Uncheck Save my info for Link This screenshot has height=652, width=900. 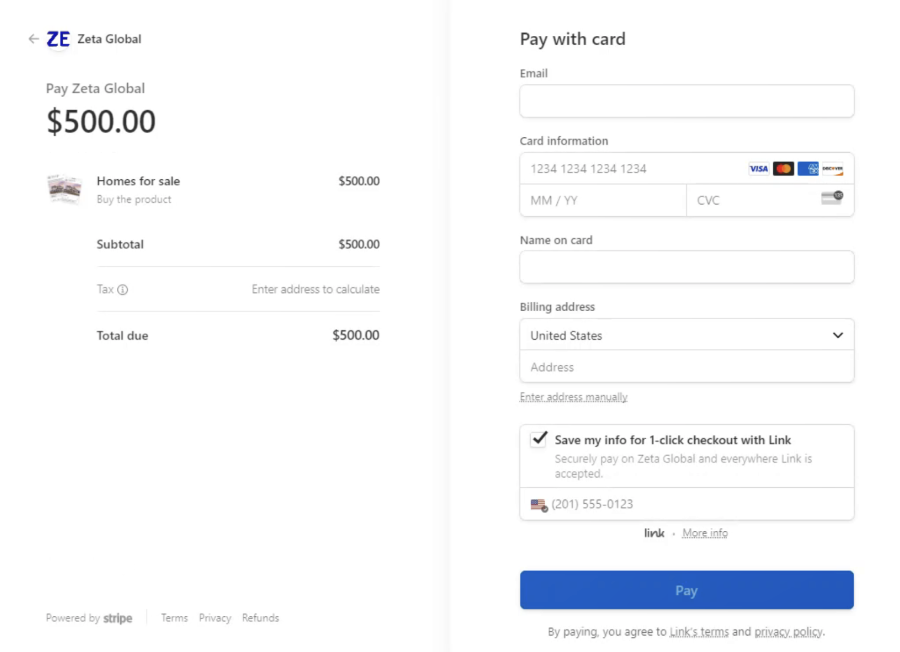pos(539,439)
